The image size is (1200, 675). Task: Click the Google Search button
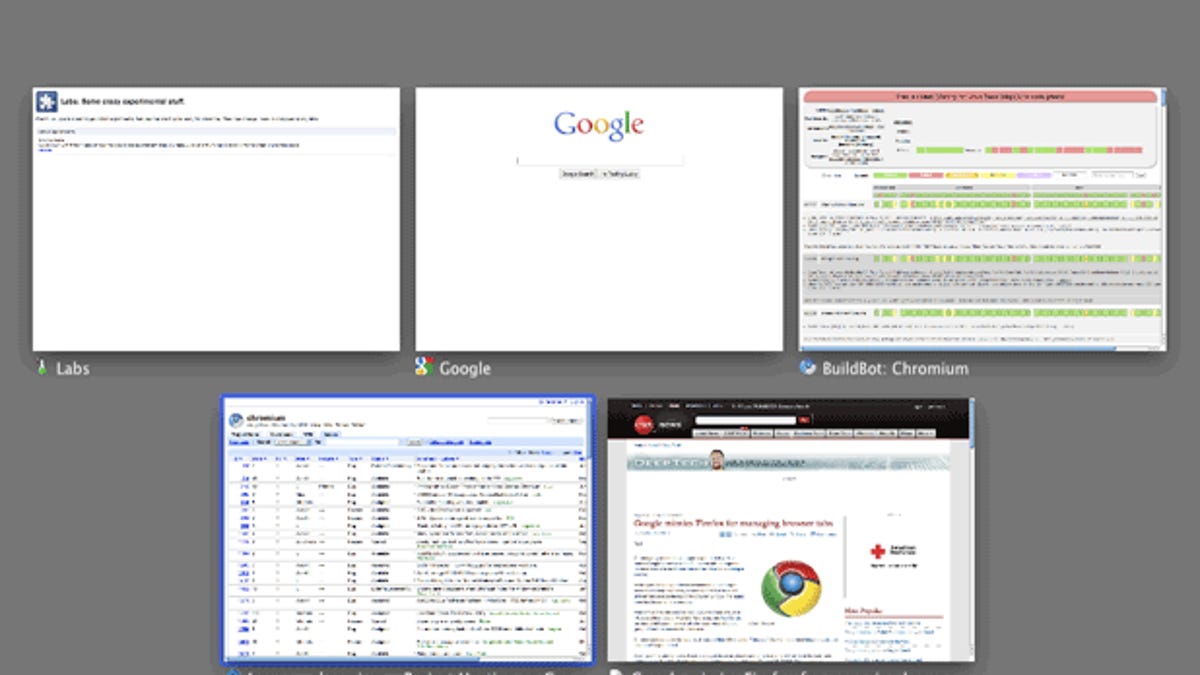pos(578,173)
